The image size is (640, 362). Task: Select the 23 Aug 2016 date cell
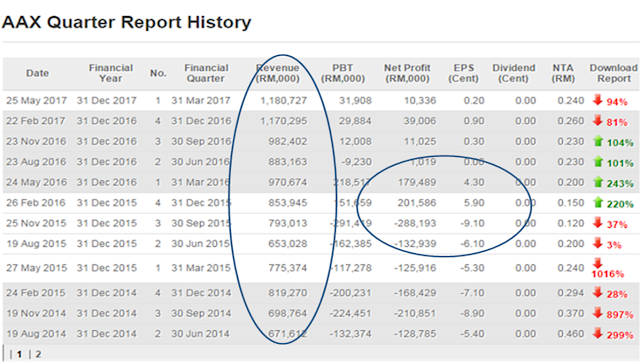[x=36, y=162]
